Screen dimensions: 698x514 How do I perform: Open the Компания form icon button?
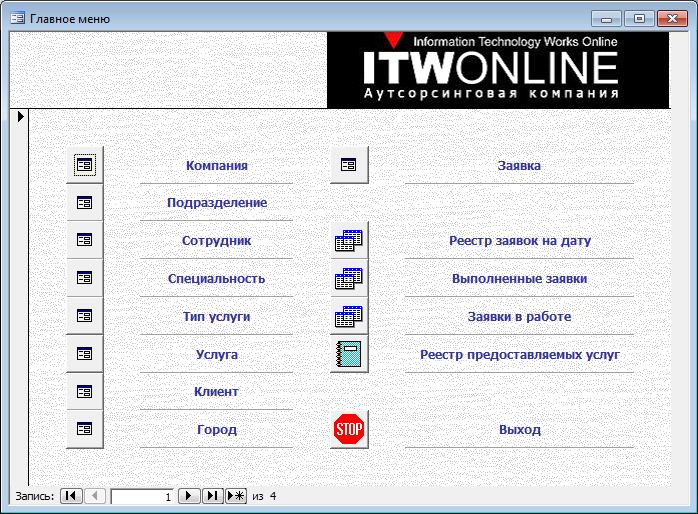click(85, 165)
